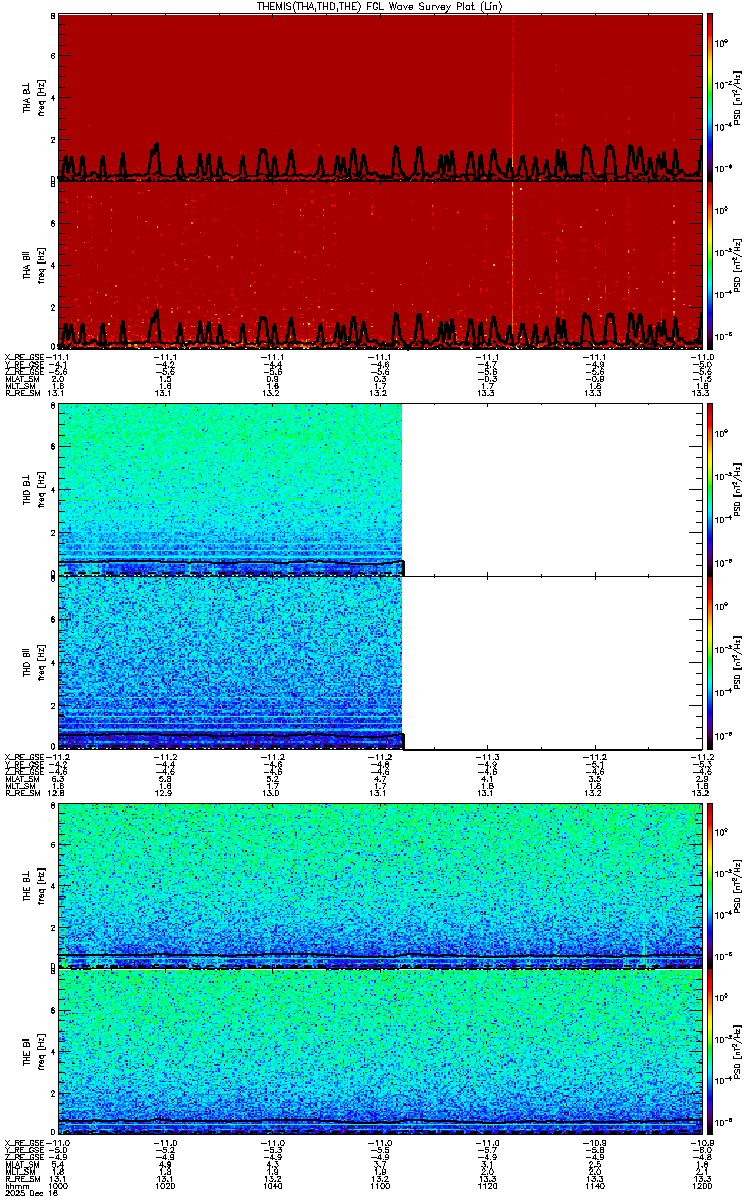Viewport: 750px width, 1200px height.
Task: Click the PSD [nT²/Hz] label of THD B-parallel colorbar
Action: [739, 662]
